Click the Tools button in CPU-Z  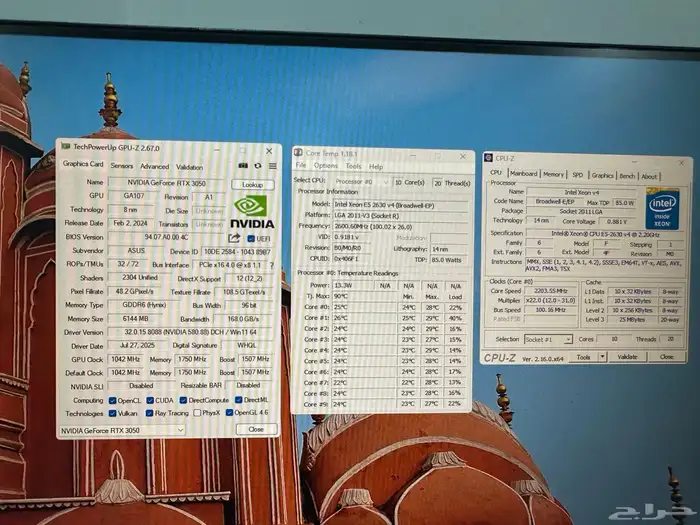583,357
